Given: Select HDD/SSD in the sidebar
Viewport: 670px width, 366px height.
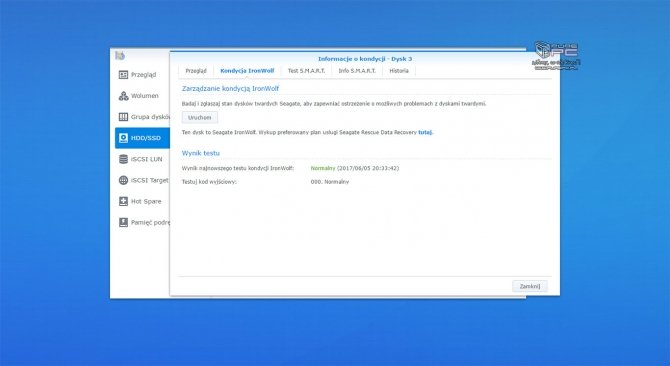Looking at the screenshot, I should point(142,138).
